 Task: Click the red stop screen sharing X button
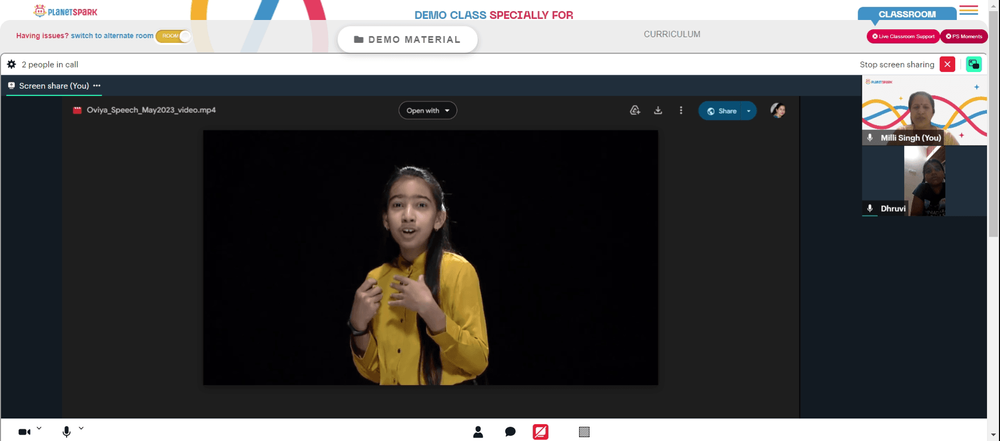947,64
